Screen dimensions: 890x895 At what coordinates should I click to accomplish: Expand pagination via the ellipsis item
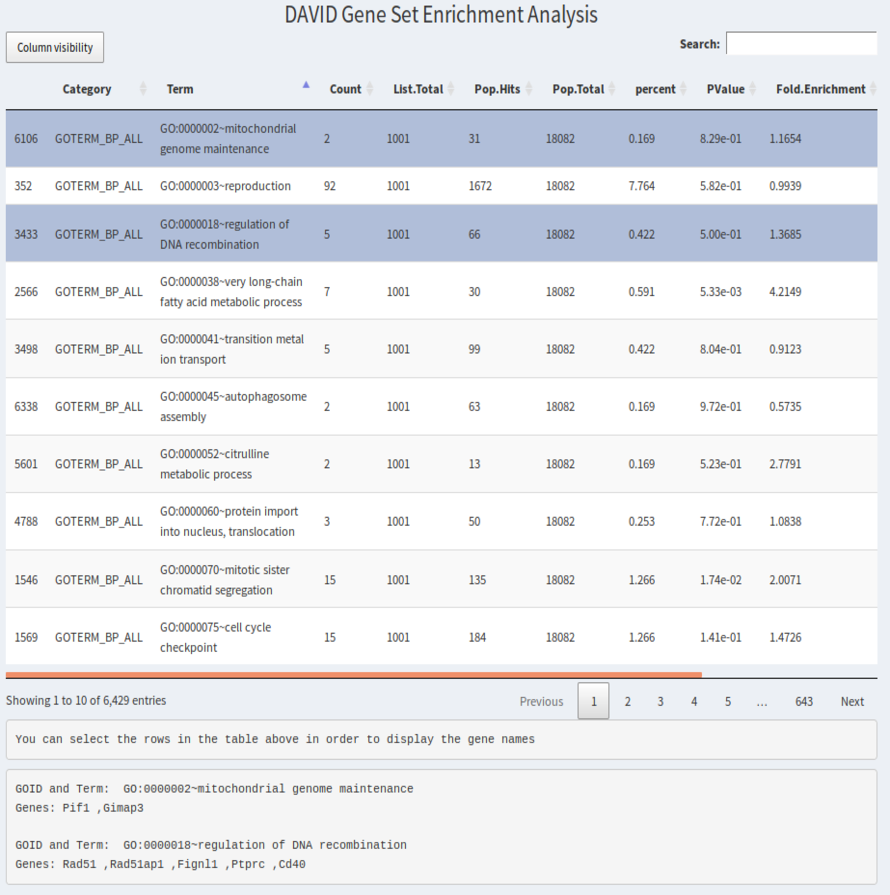[x=762, y=701]
